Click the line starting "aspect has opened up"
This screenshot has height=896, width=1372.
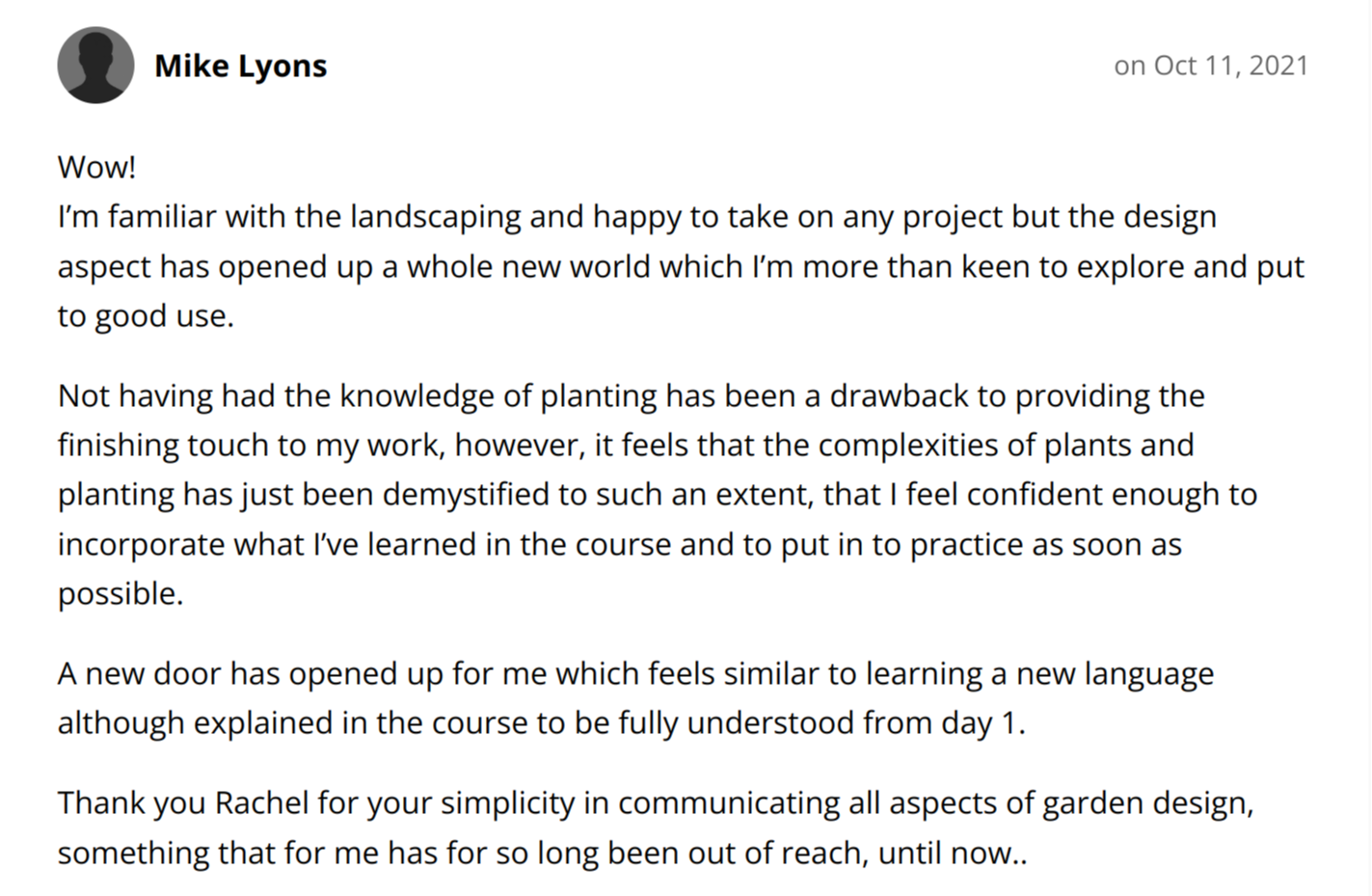click(680, 266)
